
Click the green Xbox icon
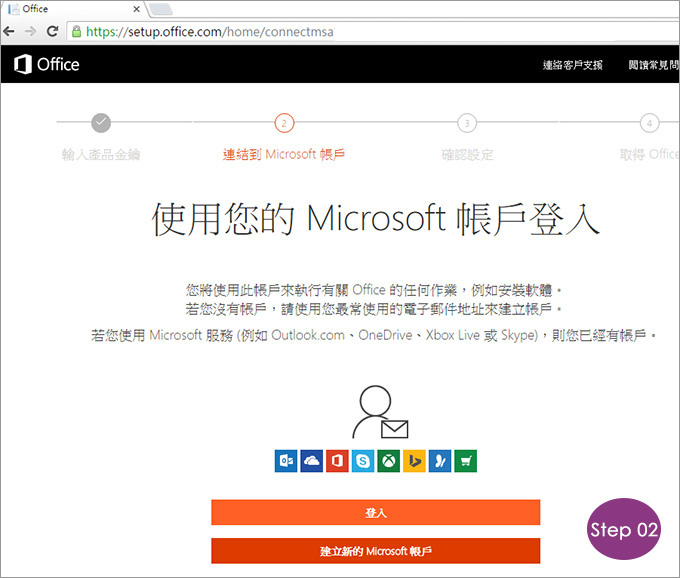(x=389, y=460)
